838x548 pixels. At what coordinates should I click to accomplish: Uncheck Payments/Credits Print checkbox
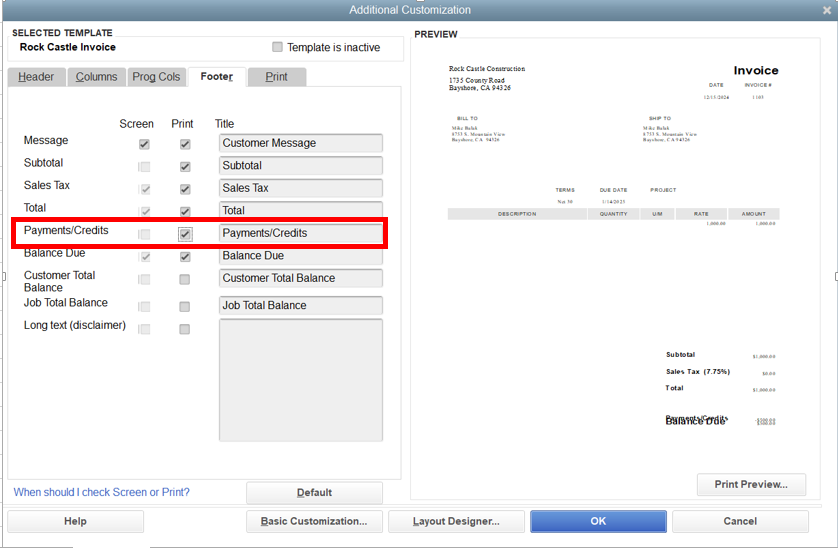click(x=185, y=234)
